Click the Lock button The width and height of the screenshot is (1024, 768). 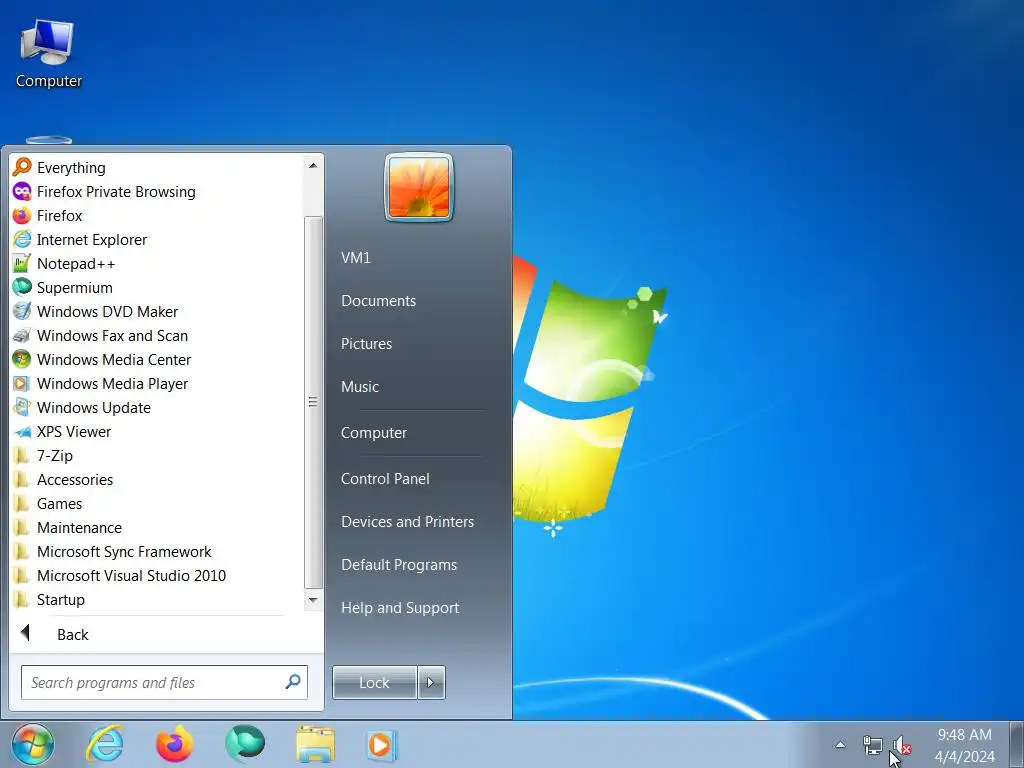click(374, 682)
